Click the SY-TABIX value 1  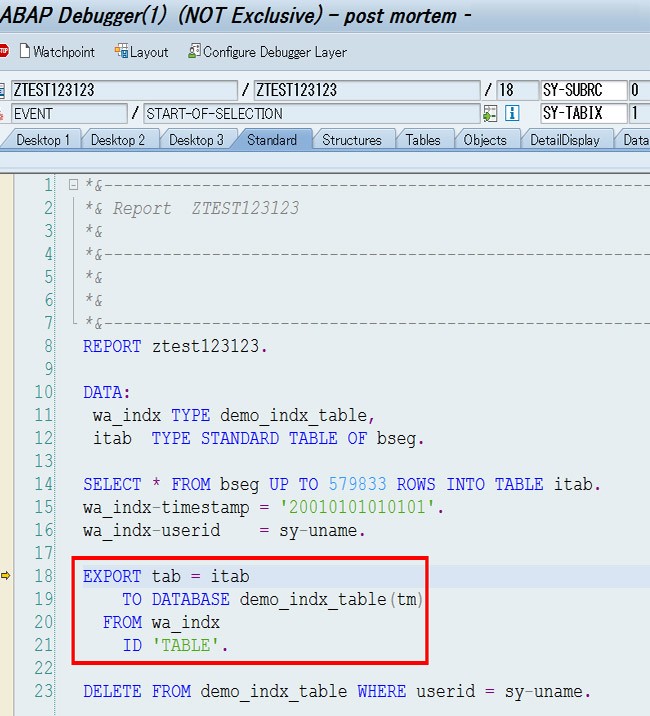click(639, 113)
